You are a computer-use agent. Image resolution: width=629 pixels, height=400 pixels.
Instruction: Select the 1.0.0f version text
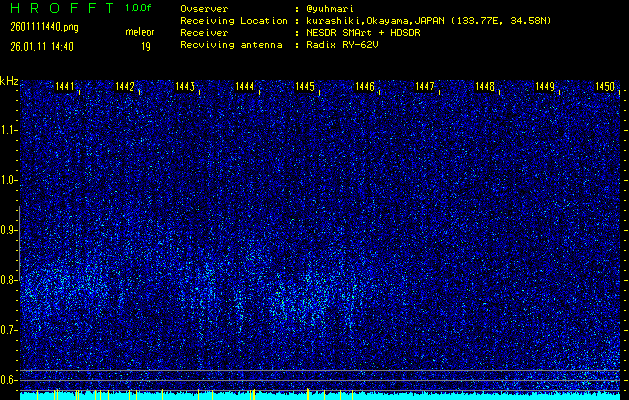click(x=139, y=8)
